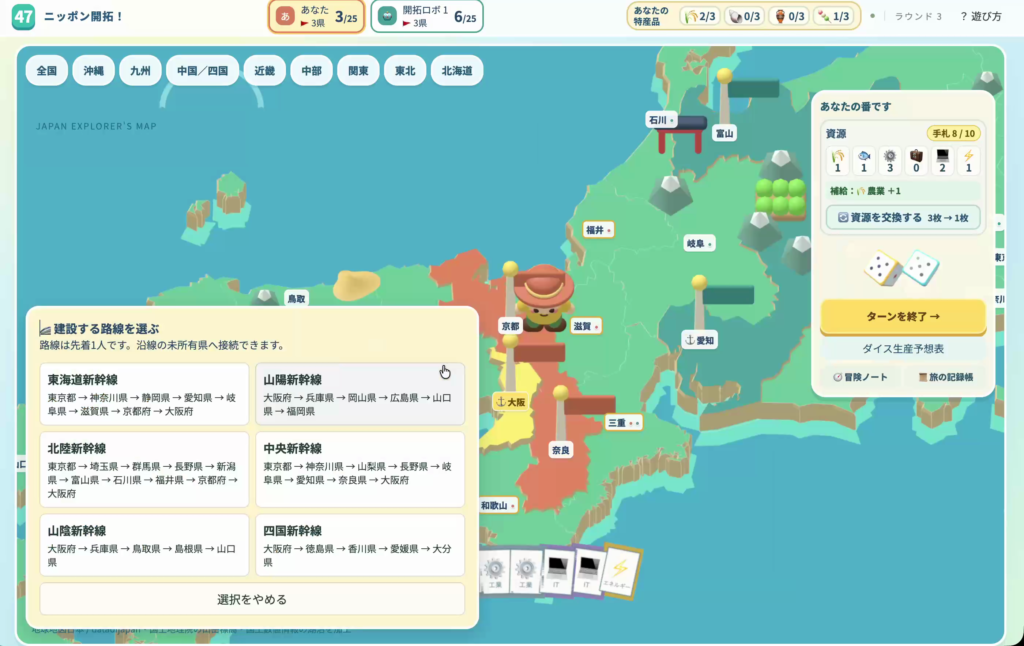
Task: Select the 和歌山 prefecture label
Action: 498,505
